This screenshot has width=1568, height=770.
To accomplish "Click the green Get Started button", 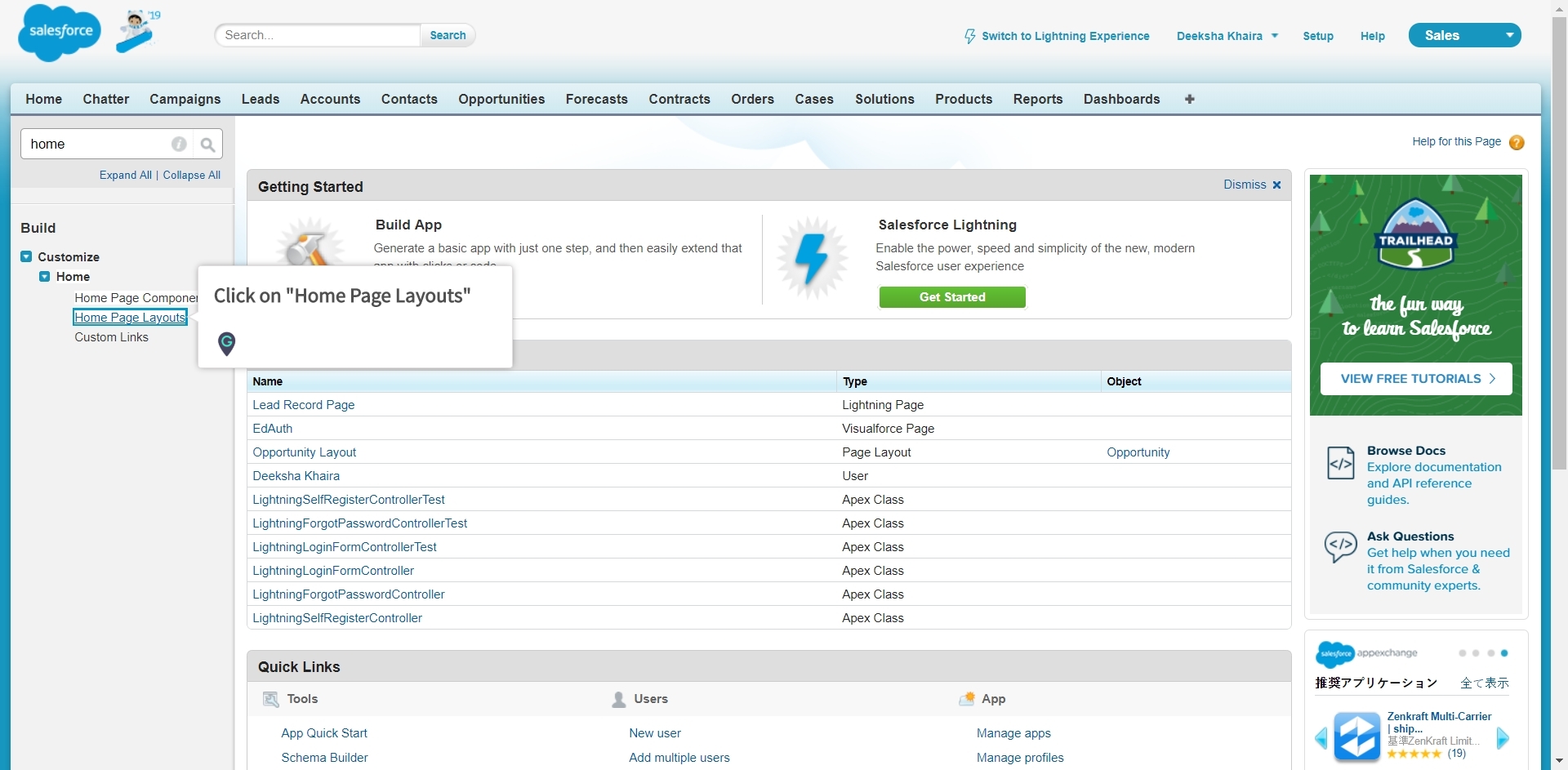I will click(952, 297).
